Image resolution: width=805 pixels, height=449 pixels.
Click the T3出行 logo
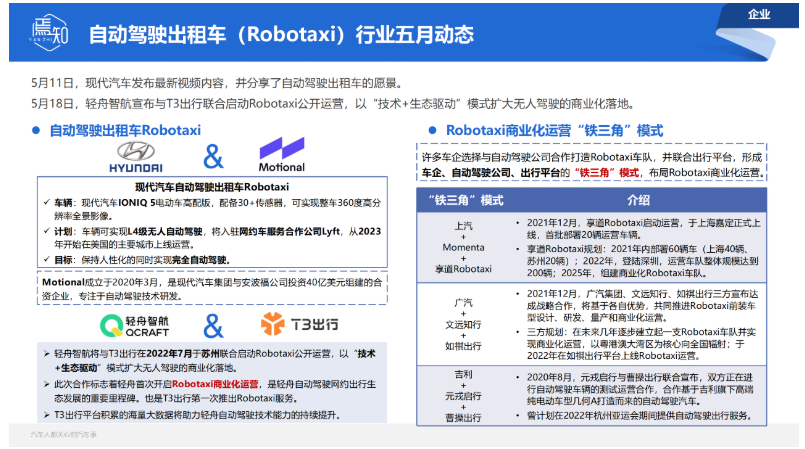point(299,324)
